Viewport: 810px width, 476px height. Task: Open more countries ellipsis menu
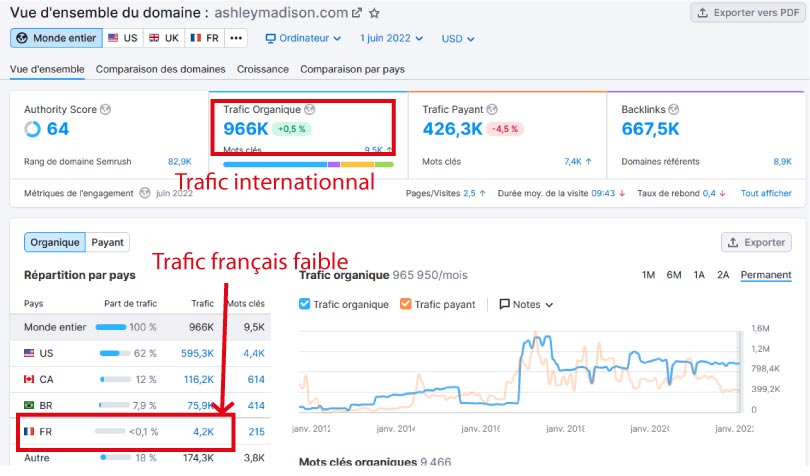(236, 38)
